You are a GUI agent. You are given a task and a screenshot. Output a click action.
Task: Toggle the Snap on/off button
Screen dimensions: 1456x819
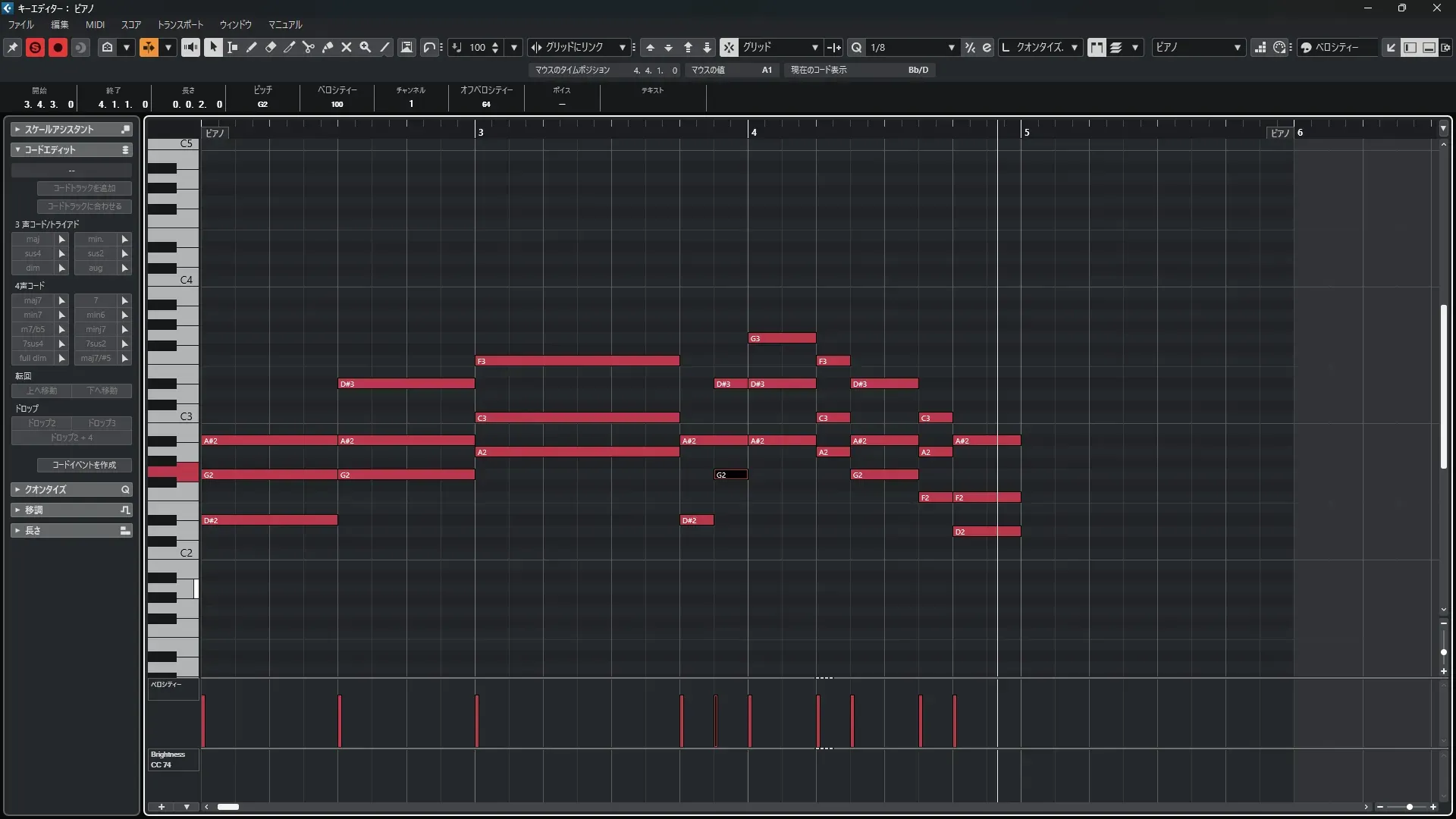click(x=728, y=47)
